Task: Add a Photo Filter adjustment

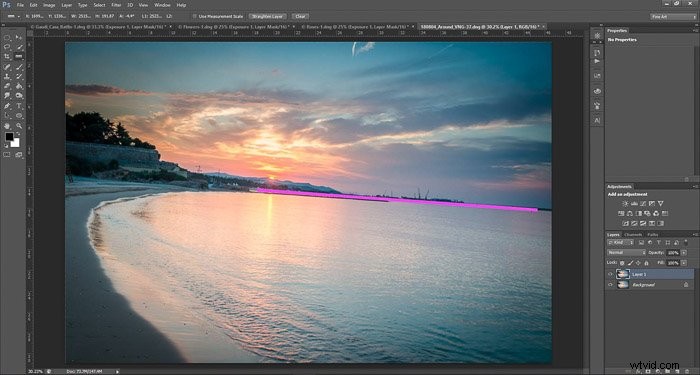Action: pyautogui.click(x=647, y=213)
